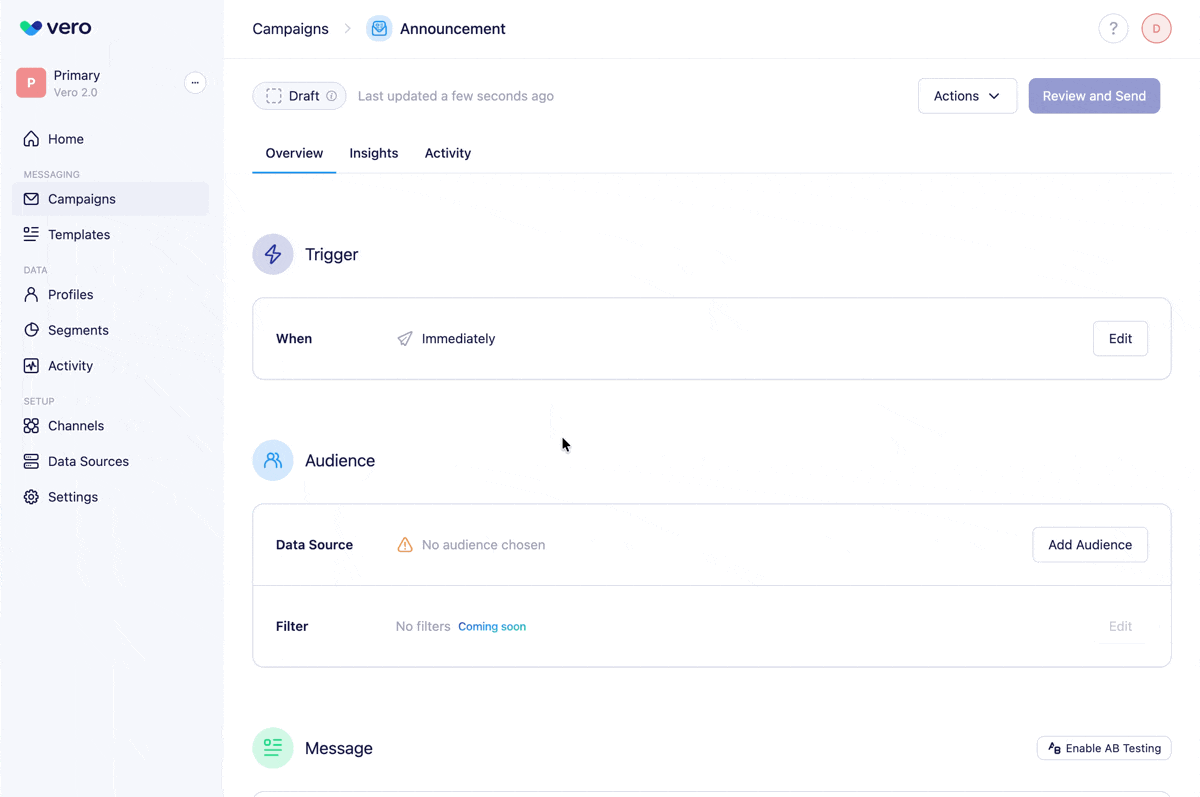This screenshot has height=797, width=1200.
Task: Click the Templates sidebar icon
Action: [x=32, y=234]
